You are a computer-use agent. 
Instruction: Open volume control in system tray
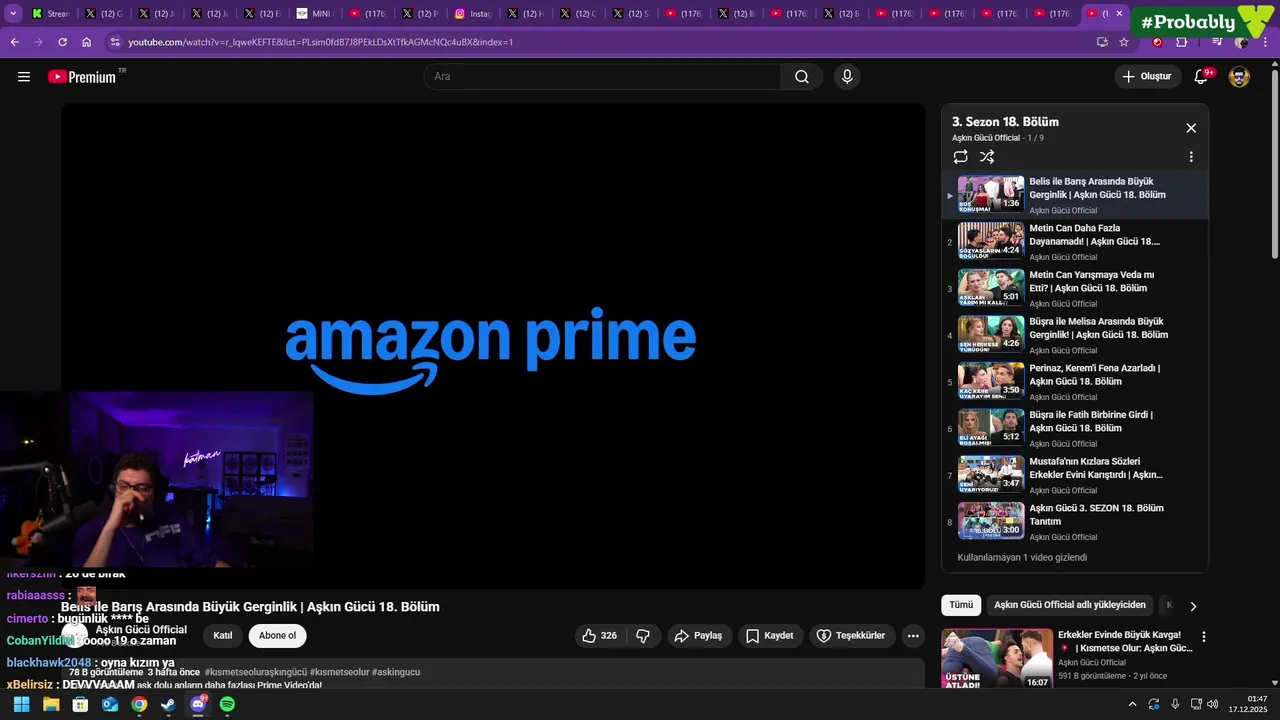[1213, 704]
